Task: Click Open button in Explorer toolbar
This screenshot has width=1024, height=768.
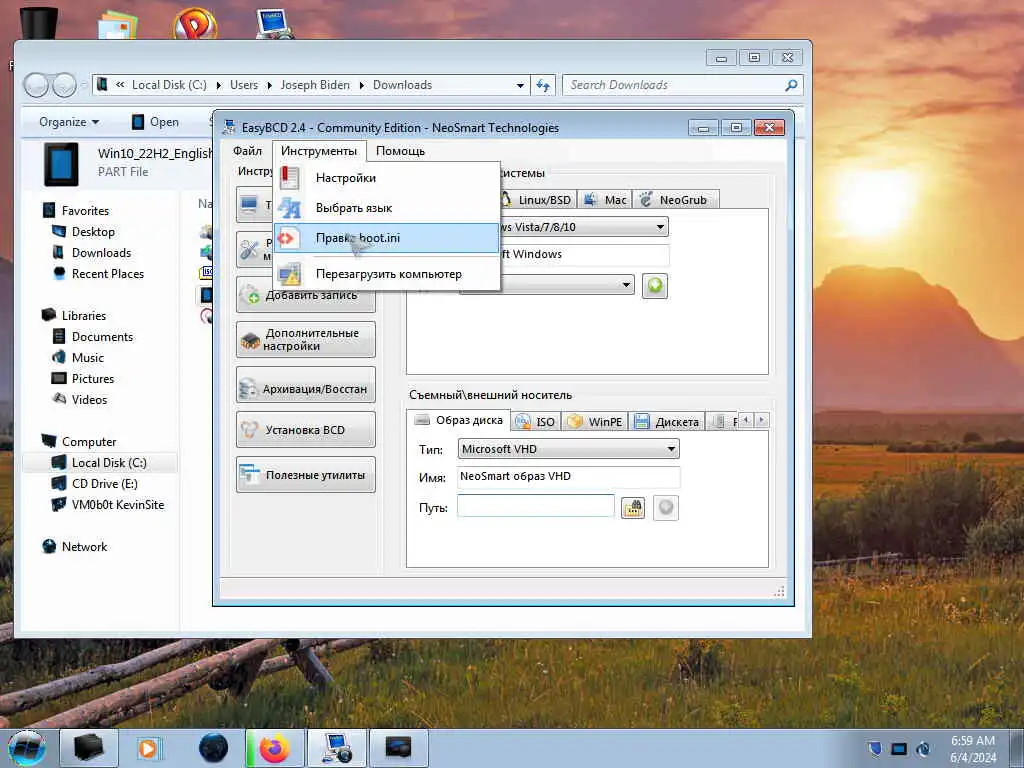Action: (x=155, y=122)
